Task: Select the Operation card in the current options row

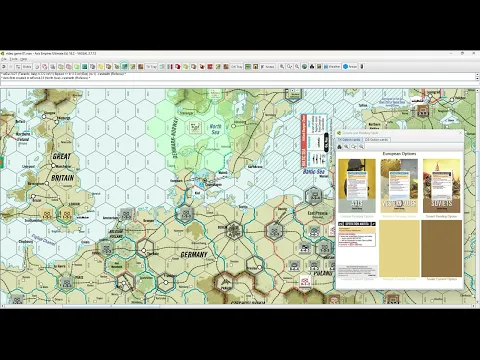Action: coord(357,249)
